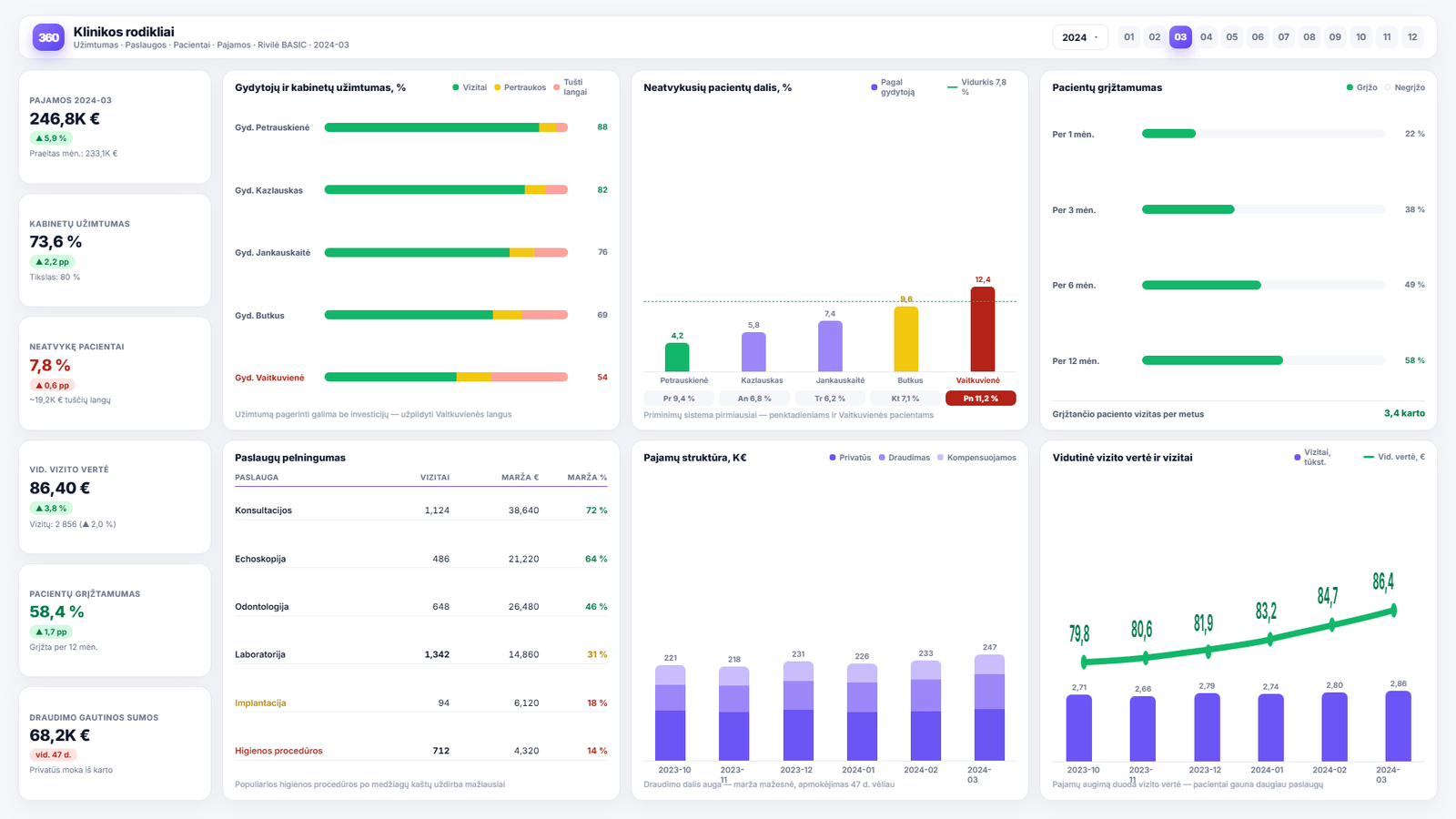Viewport: 1456px width, 819px height.
Task: Click the red Pn 11,2 % chip
Action: click(x=981, y=399)
